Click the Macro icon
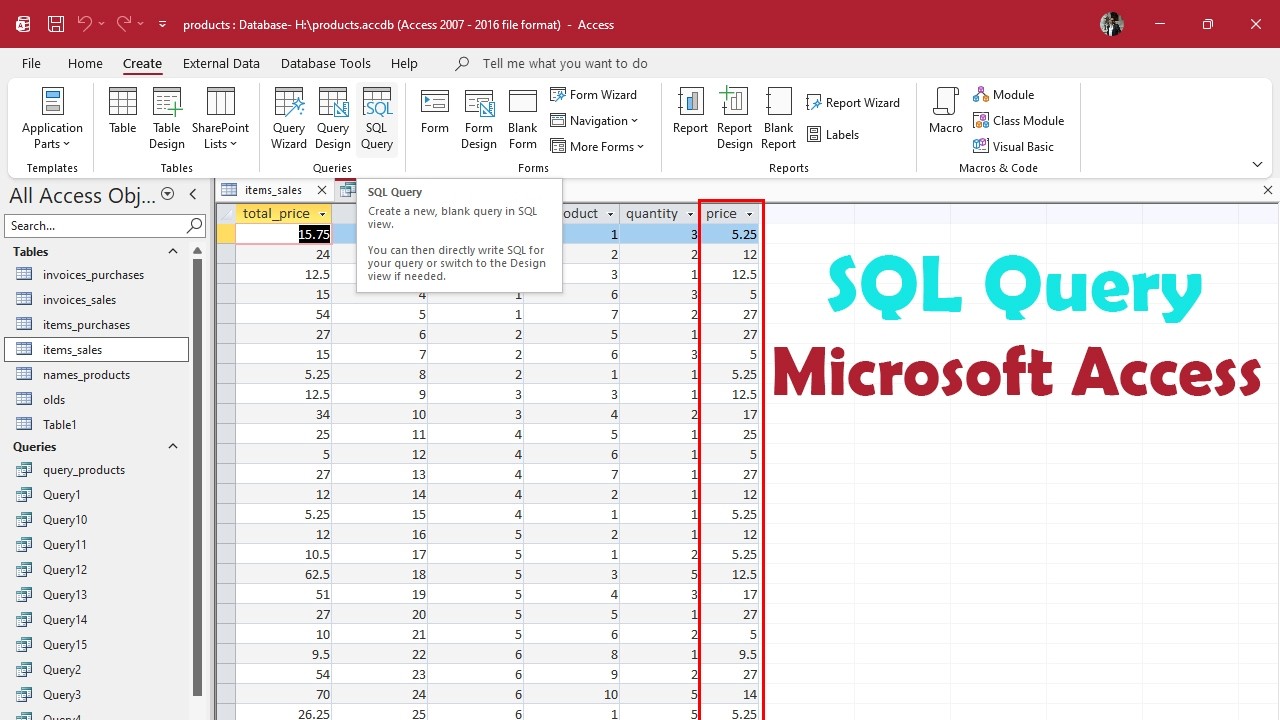Image resolution: width=1280 pixels, height=720 pixels. tap(946, 111)
